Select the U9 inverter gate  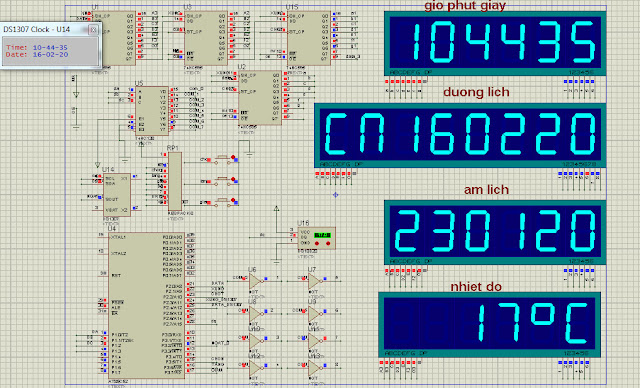pyautogui.click(x=315, y=314)
